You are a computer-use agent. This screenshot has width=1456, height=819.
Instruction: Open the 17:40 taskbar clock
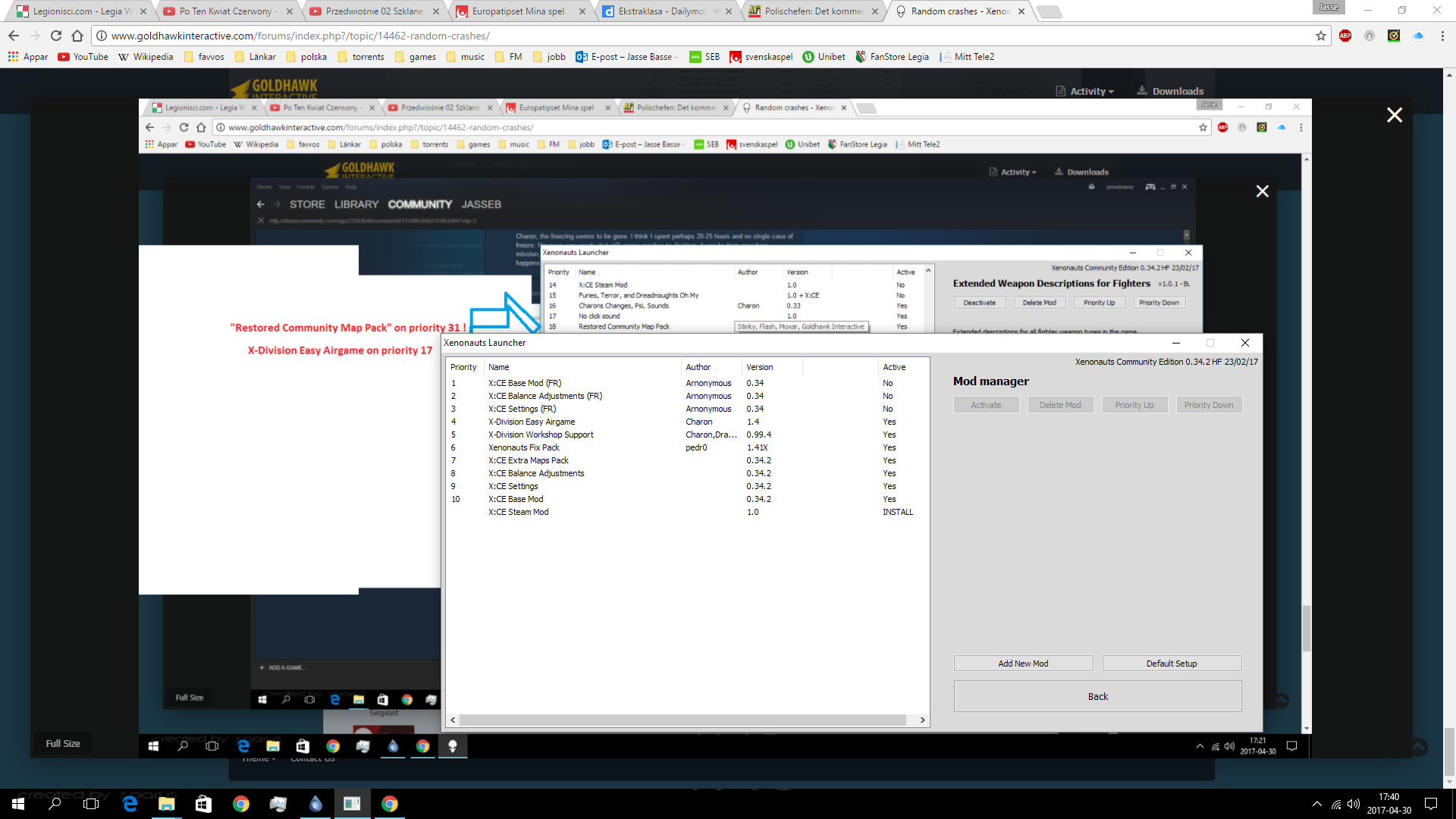[1389, 804]
